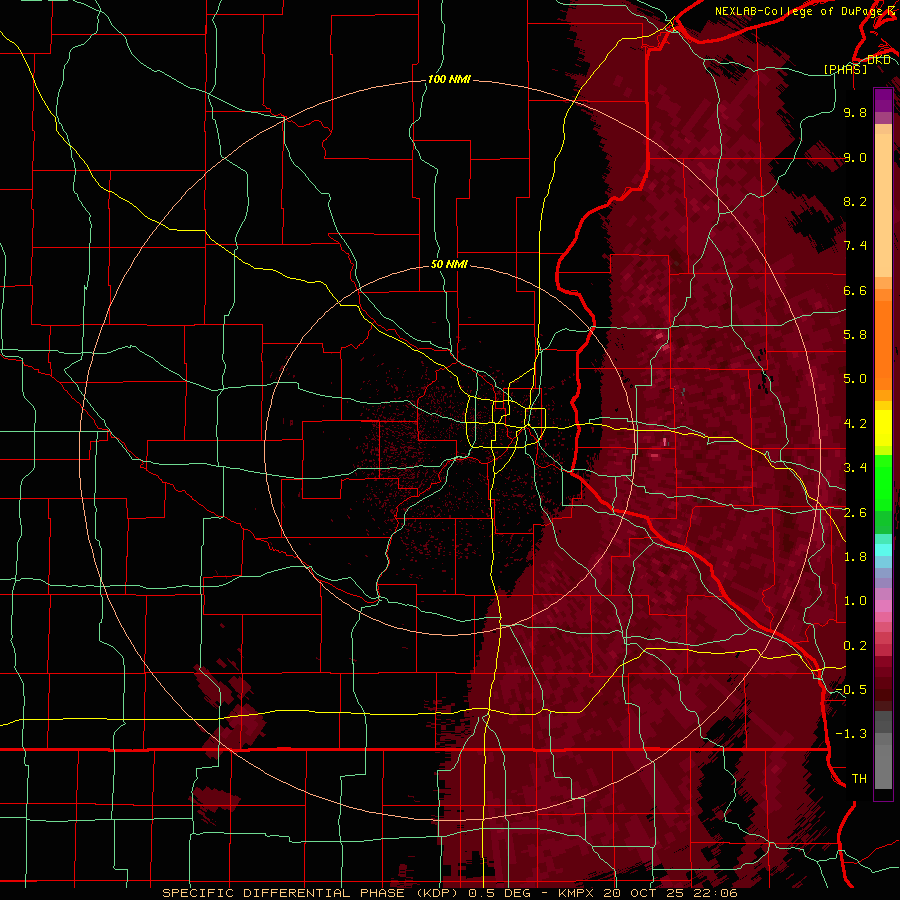
Task: Click the 2.6 scale value
Action: pos(855,513)
